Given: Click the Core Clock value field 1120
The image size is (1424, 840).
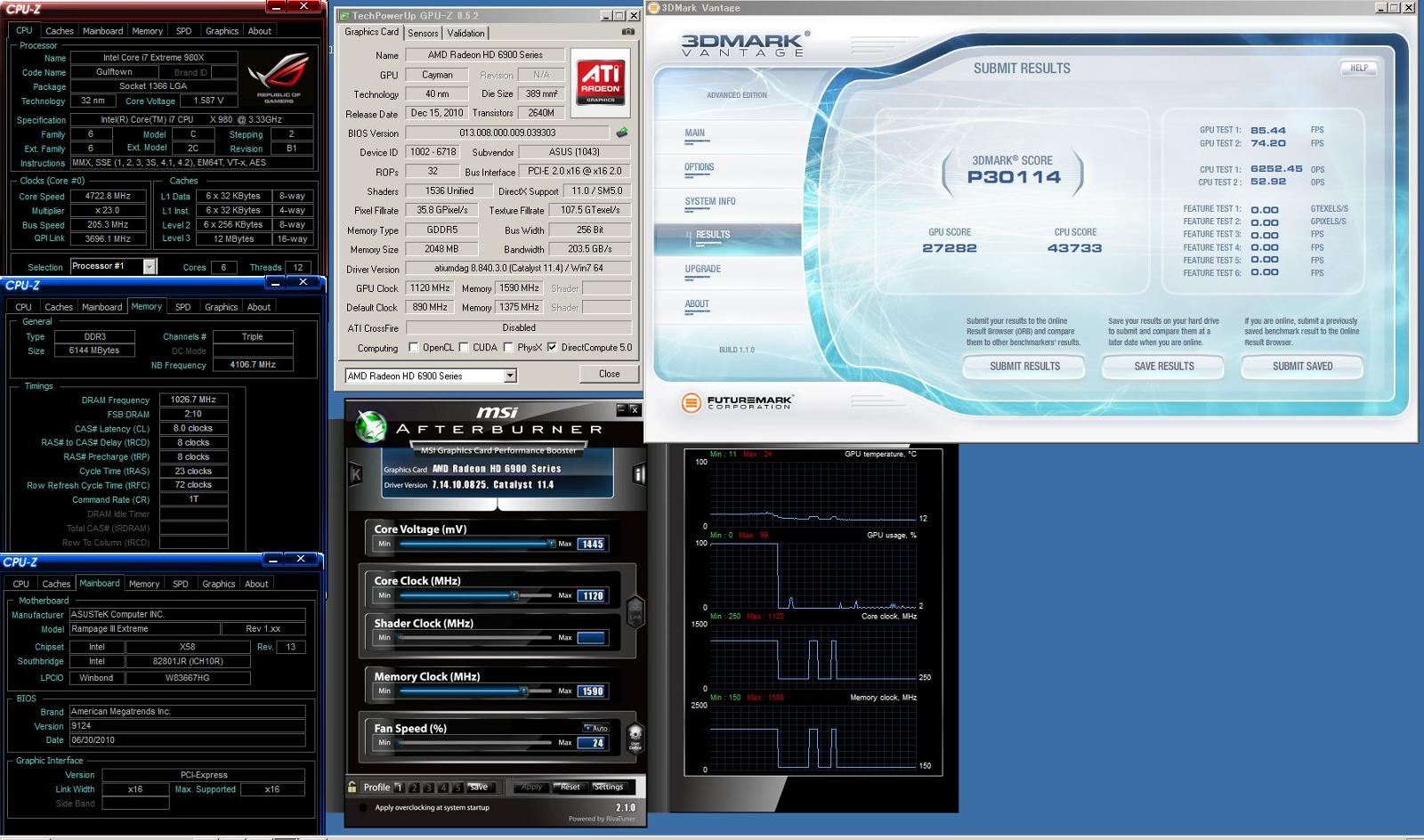Looking at the screenshot, I should (x=592, y=595).
